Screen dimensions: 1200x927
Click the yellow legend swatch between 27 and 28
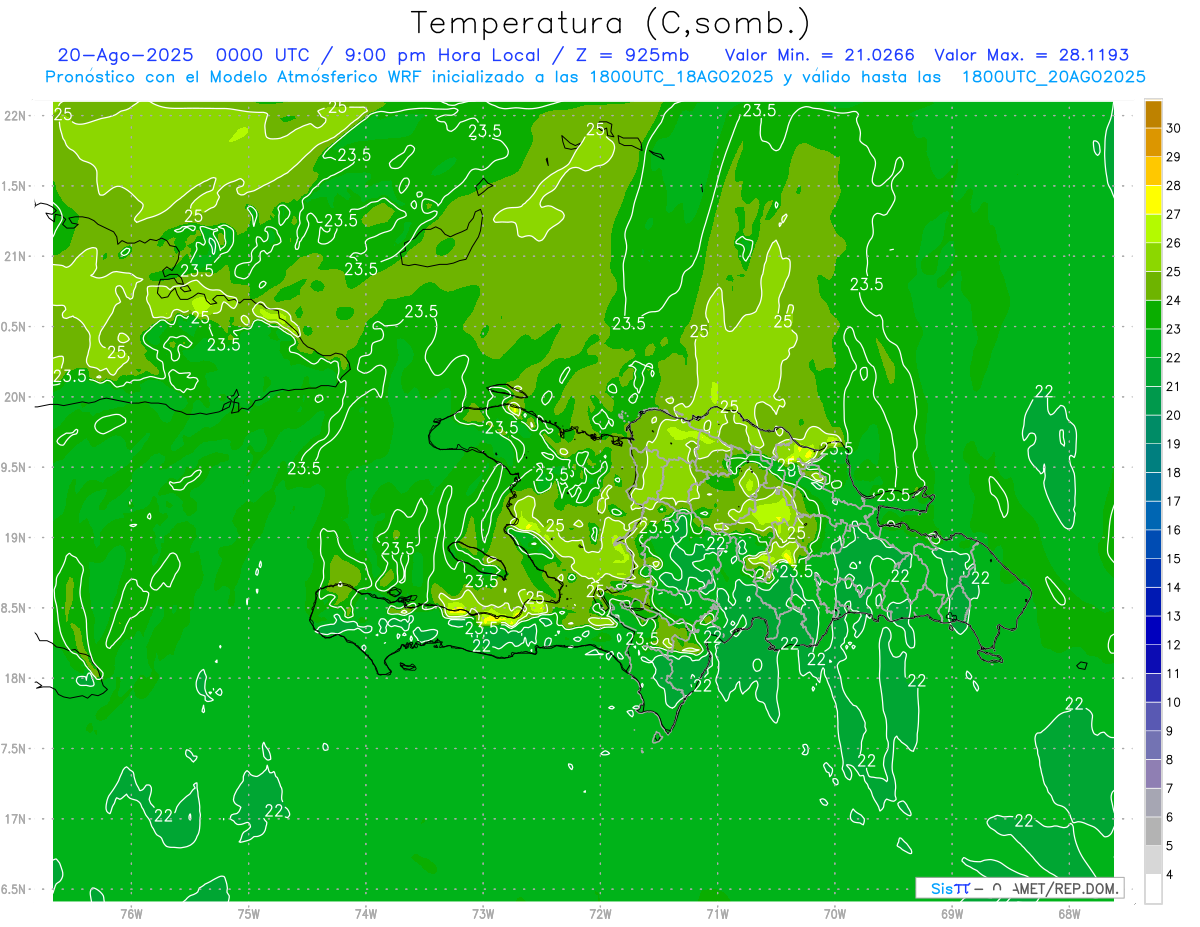[1153, 200]
